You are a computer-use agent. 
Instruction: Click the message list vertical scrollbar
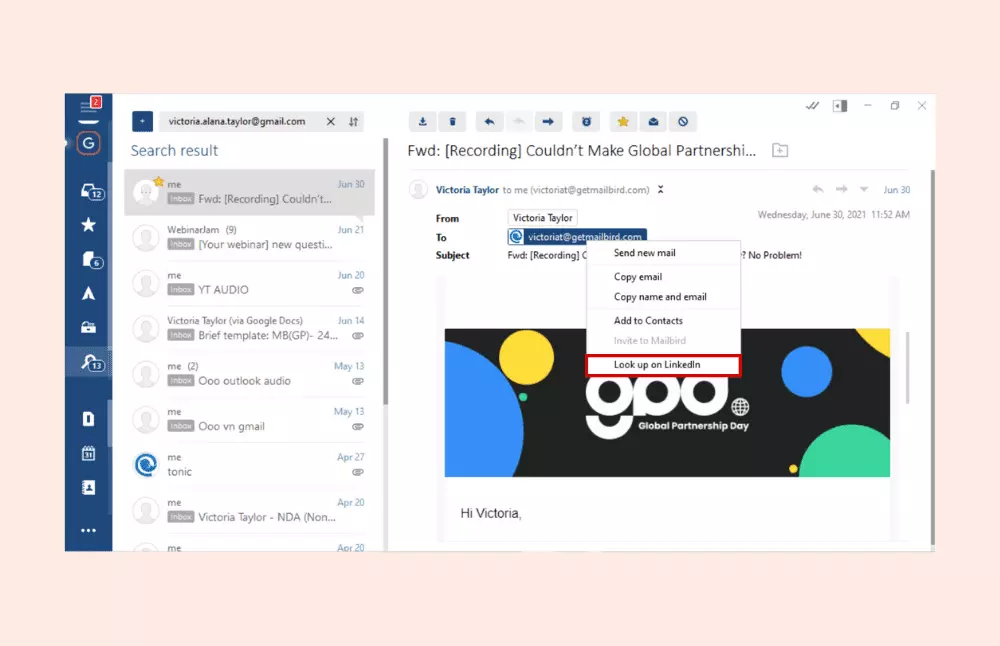tap(385, 271)
